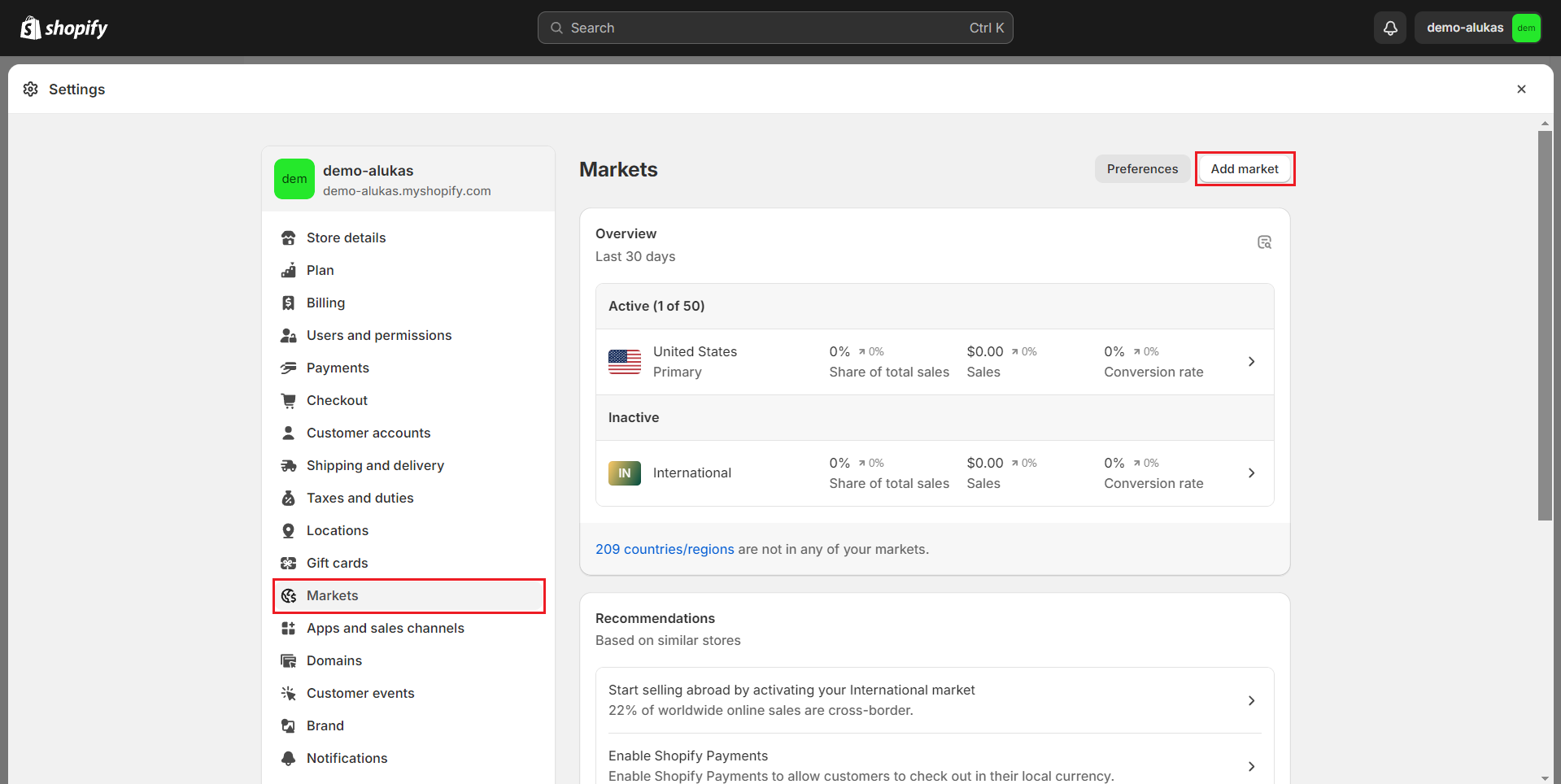Go to Customer accounts settings
This screenshot has width=1561, height=784.
tap(368, 433)
